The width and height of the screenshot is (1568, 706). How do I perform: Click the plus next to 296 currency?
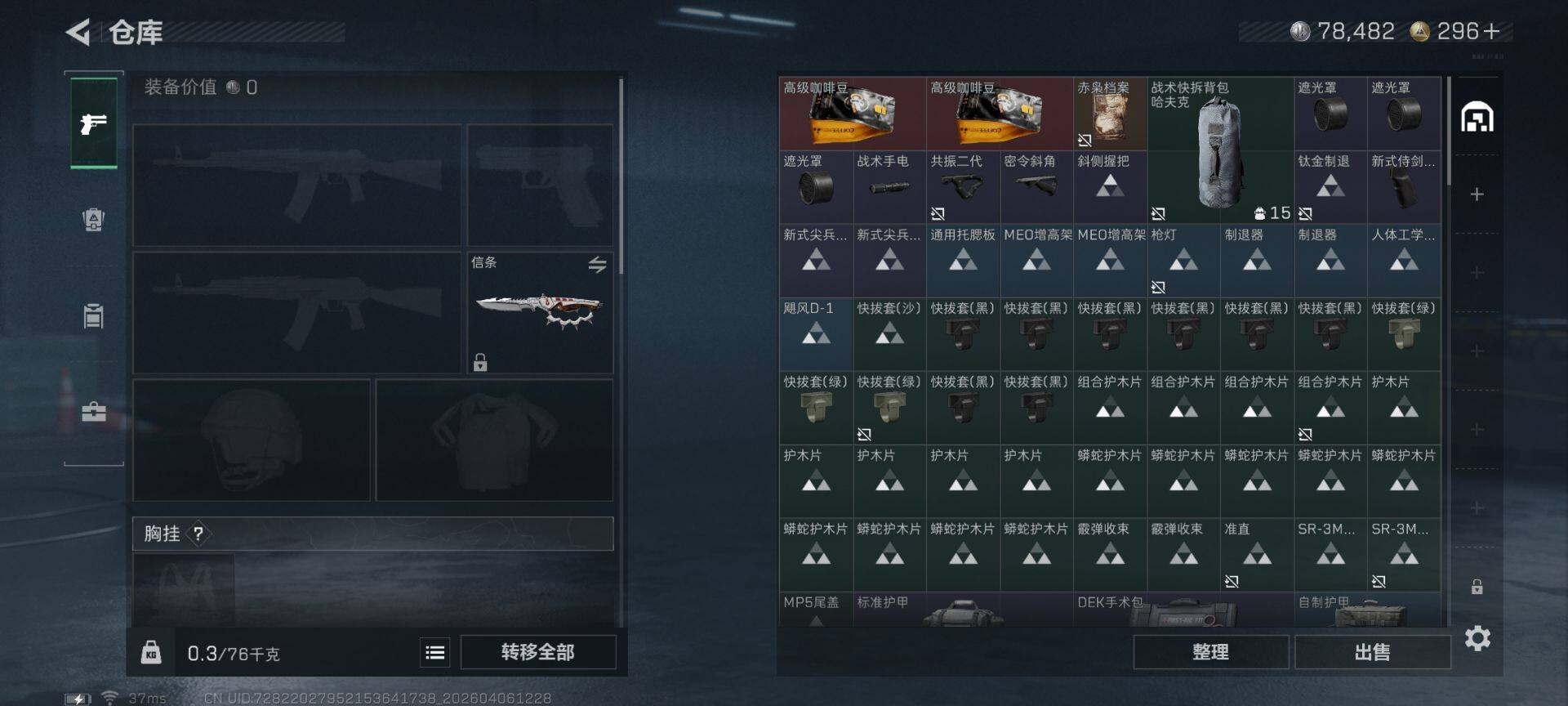1491,31
